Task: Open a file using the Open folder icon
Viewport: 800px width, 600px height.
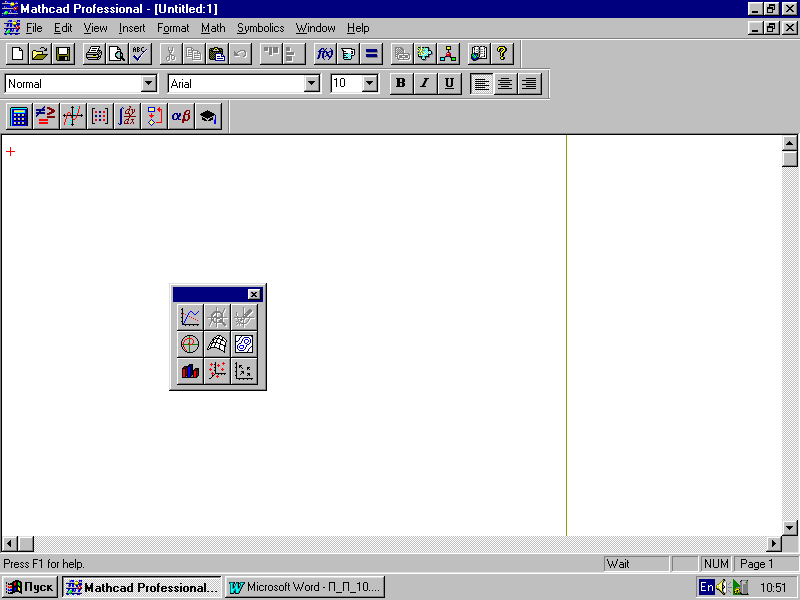Action: (40, 54)
